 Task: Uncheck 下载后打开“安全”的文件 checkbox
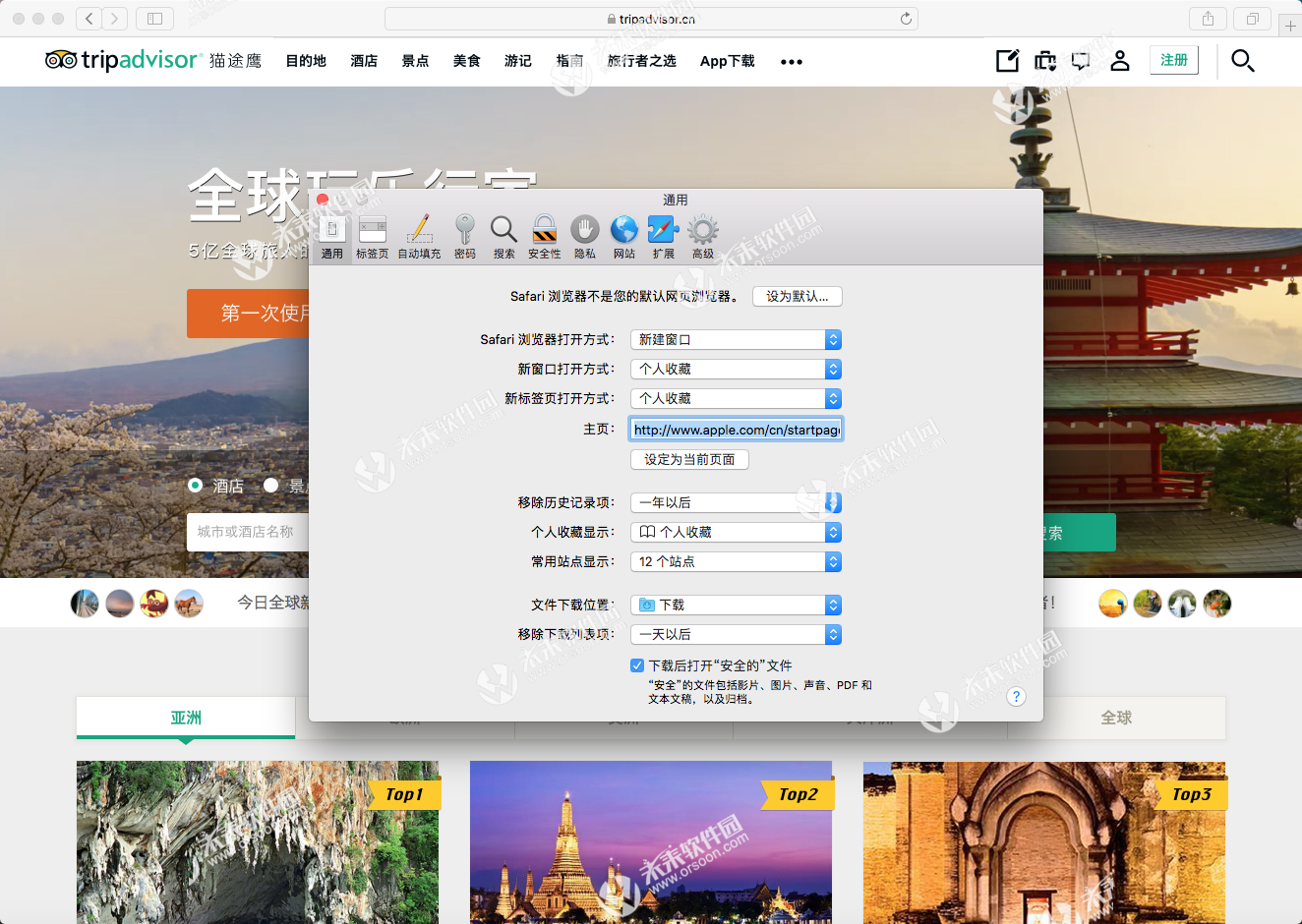(x=637, y=665)
